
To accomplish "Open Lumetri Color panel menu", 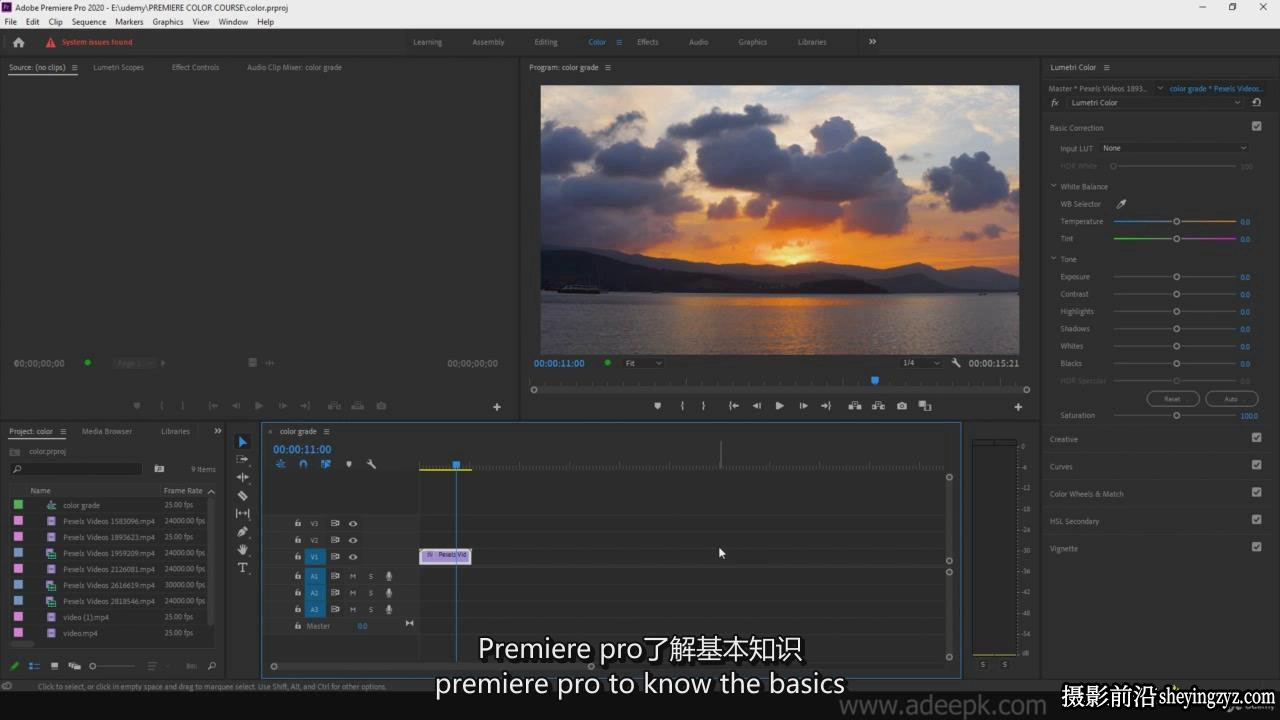I will [x=1106, y=68].
